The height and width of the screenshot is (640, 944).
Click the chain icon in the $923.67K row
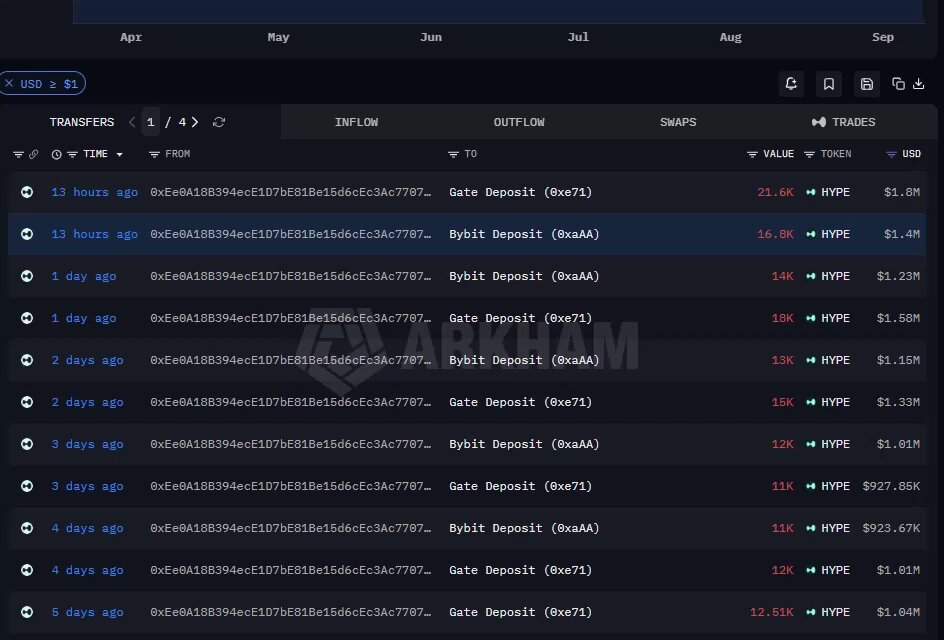pyautogui.click(x=27, y=528)
